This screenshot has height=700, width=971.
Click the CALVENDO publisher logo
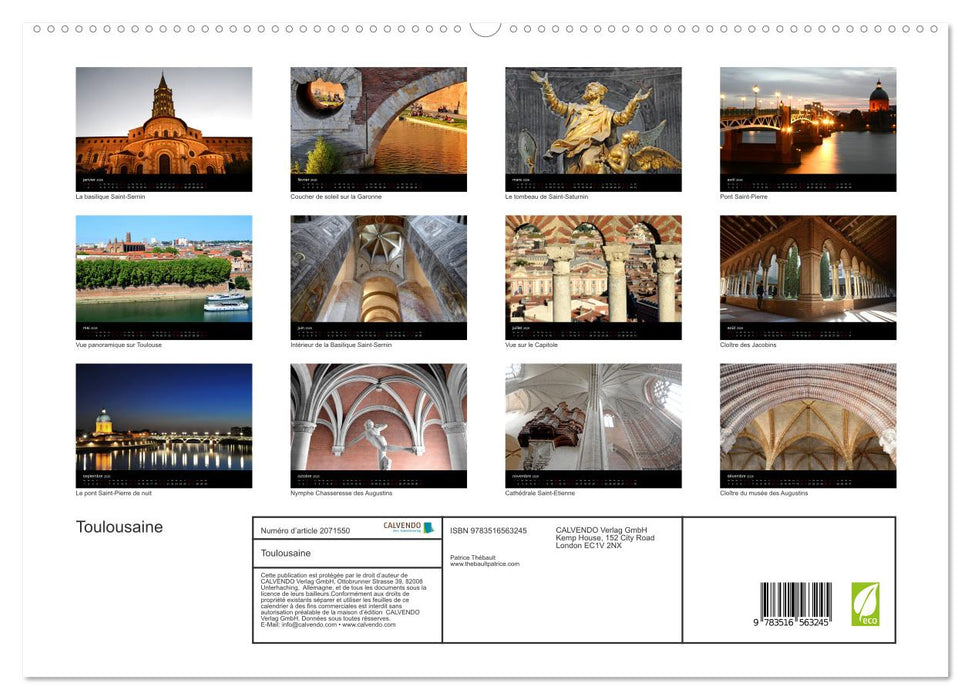[401, 526]
